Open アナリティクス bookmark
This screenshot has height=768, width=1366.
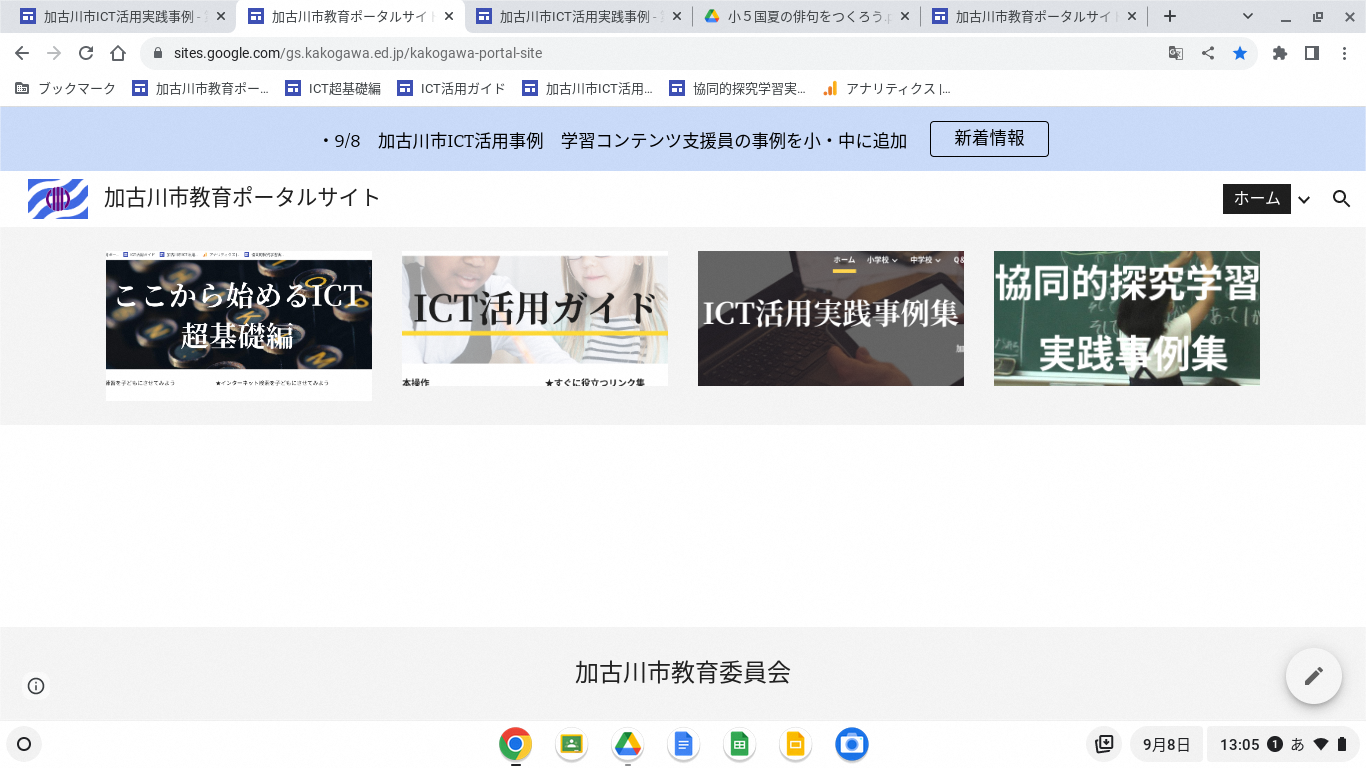pos(886,88)
